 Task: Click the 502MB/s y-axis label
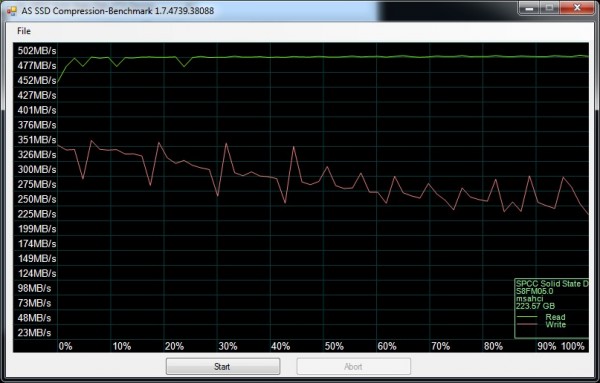tap(37, 51)
